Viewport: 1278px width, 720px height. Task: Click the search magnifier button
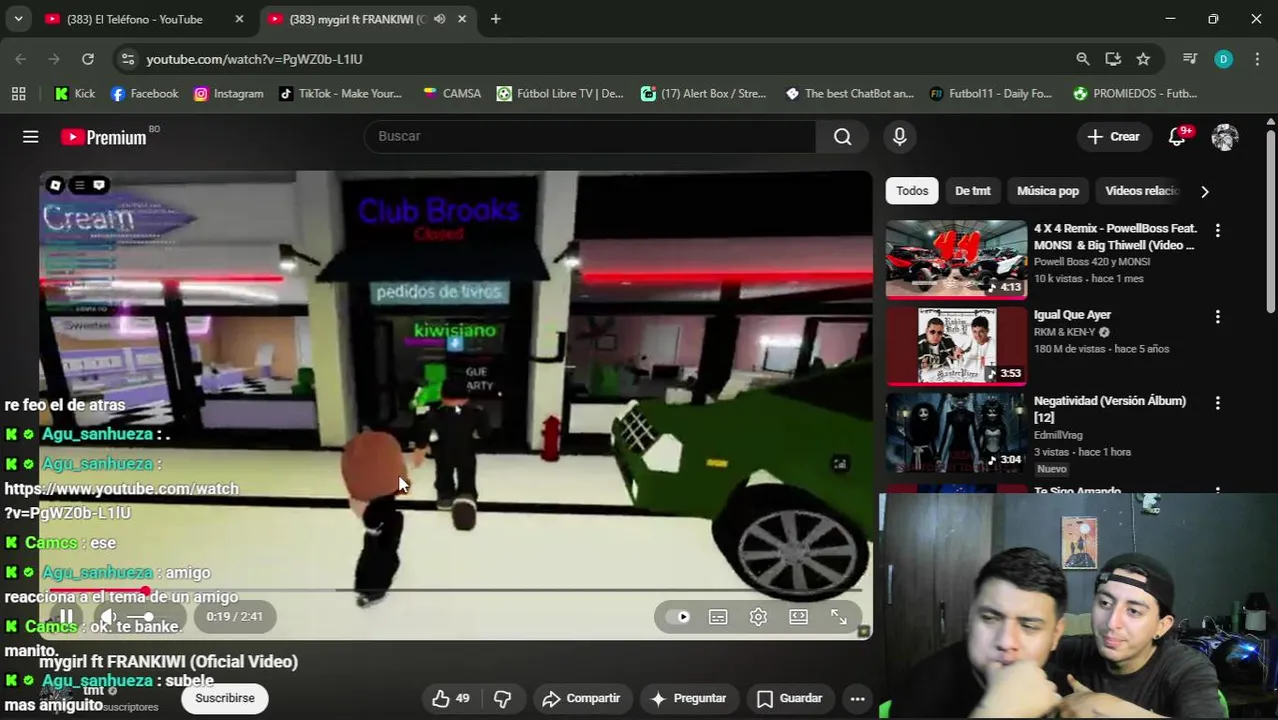point(843,137)
